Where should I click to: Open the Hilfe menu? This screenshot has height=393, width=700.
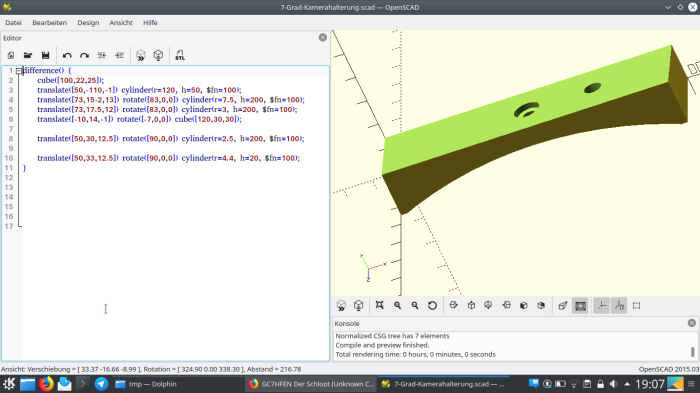(x=150, y=23)
